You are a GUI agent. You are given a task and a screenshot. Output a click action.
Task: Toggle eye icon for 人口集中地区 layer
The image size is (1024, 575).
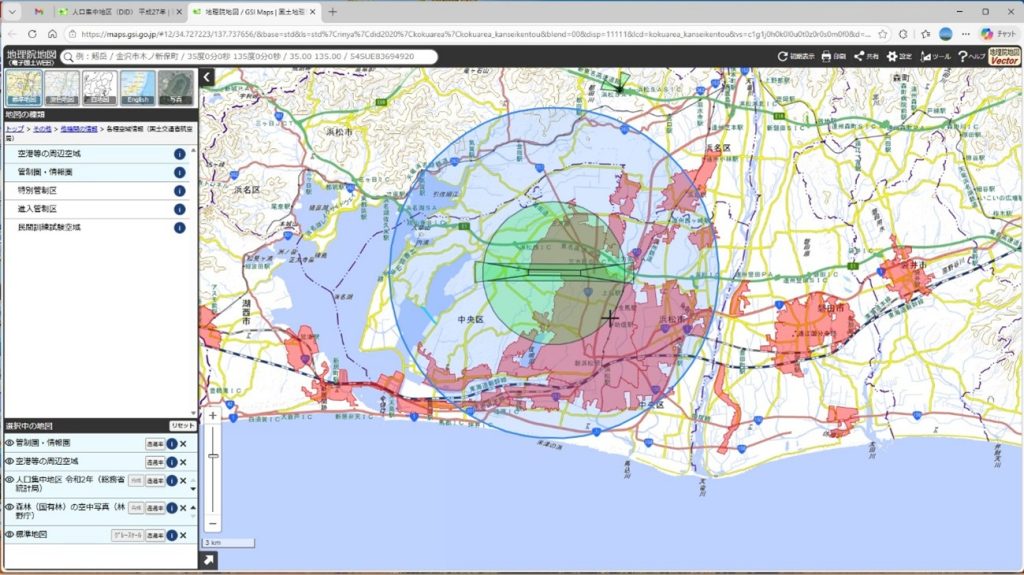click(x=10, y=480)
